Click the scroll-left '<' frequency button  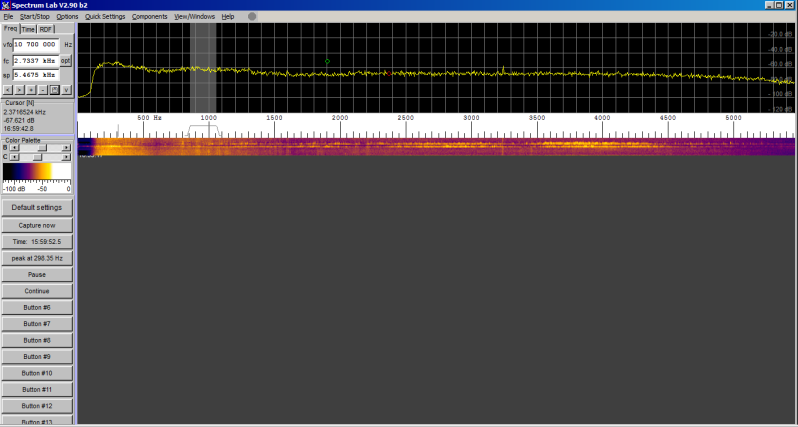click(8, 90)
